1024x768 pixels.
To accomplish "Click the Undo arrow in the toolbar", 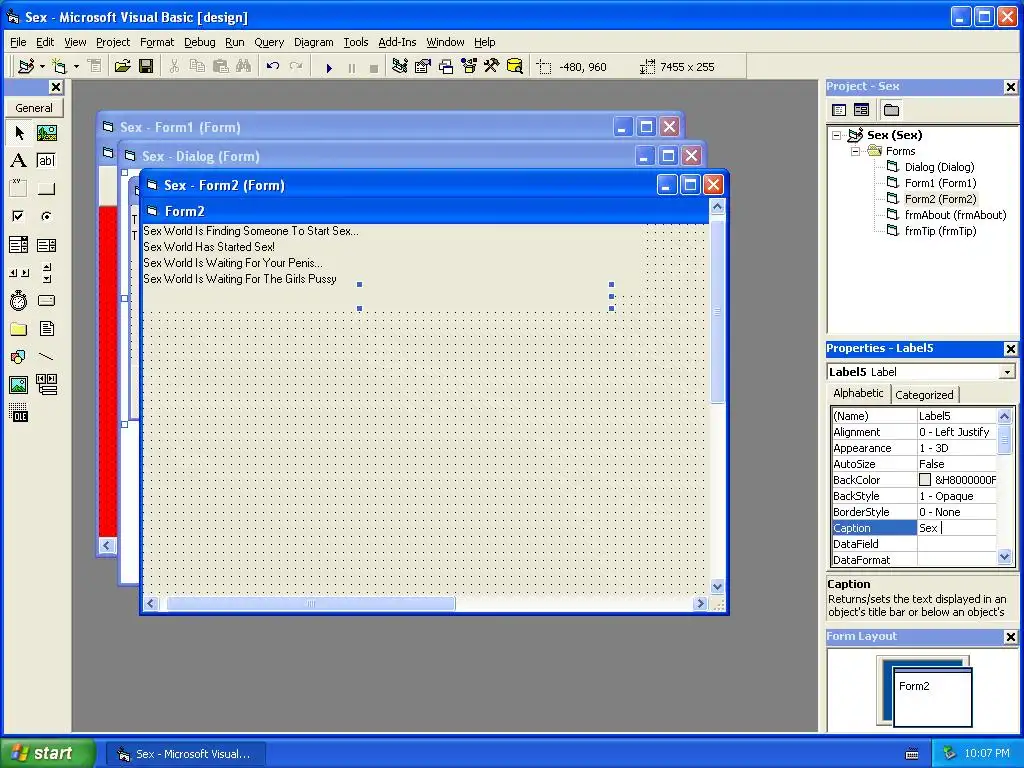I will [x=273, y=66].
